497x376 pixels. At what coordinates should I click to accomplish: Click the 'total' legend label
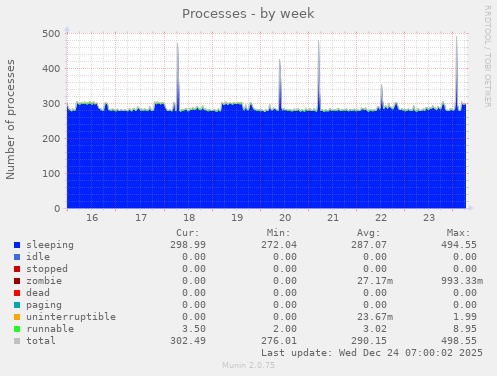click(41, 341)
